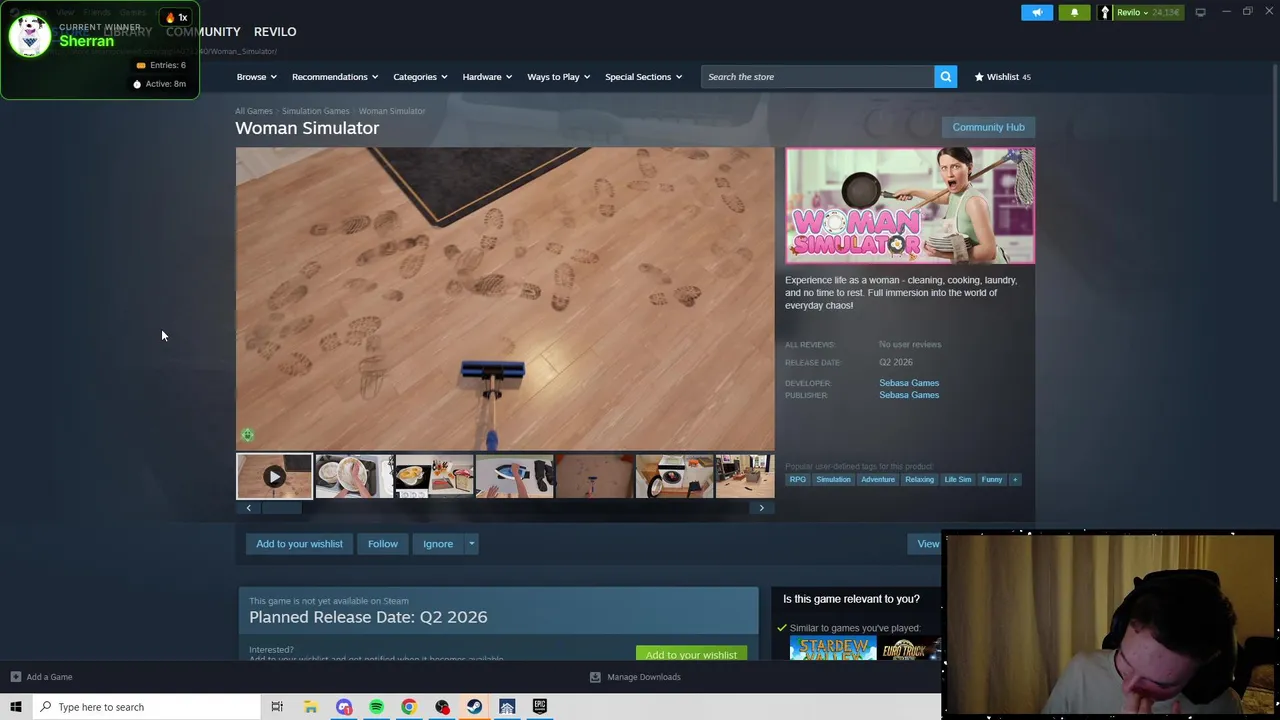Click in the Search the store field
The width and height of the screenshot is (1280, 720).
[817, 77]
